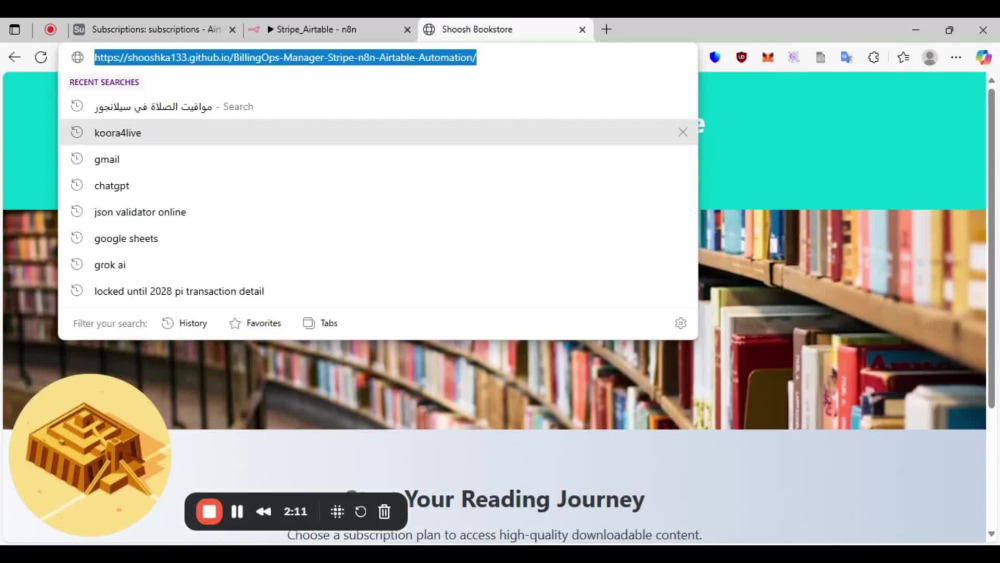Click the rewind recording button
The width and height of the screenshot is (1000, 563).
click(263, 511)
